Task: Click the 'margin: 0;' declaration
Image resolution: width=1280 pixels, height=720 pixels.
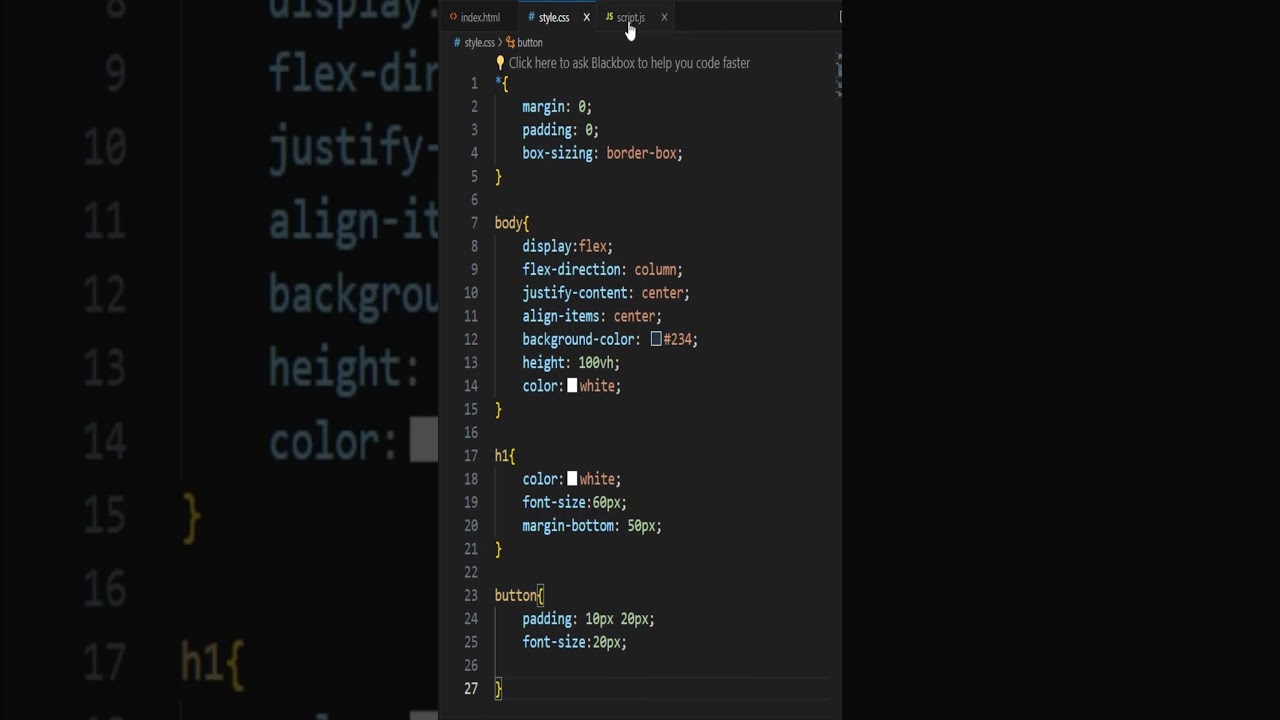Action: pyautogui.click(x=557, y=107)
